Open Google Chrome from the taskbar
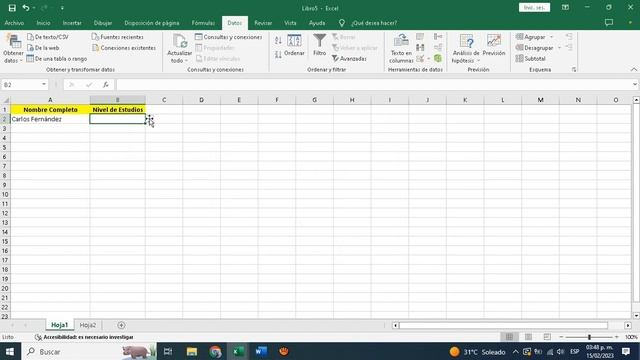 tap(215, 351)
